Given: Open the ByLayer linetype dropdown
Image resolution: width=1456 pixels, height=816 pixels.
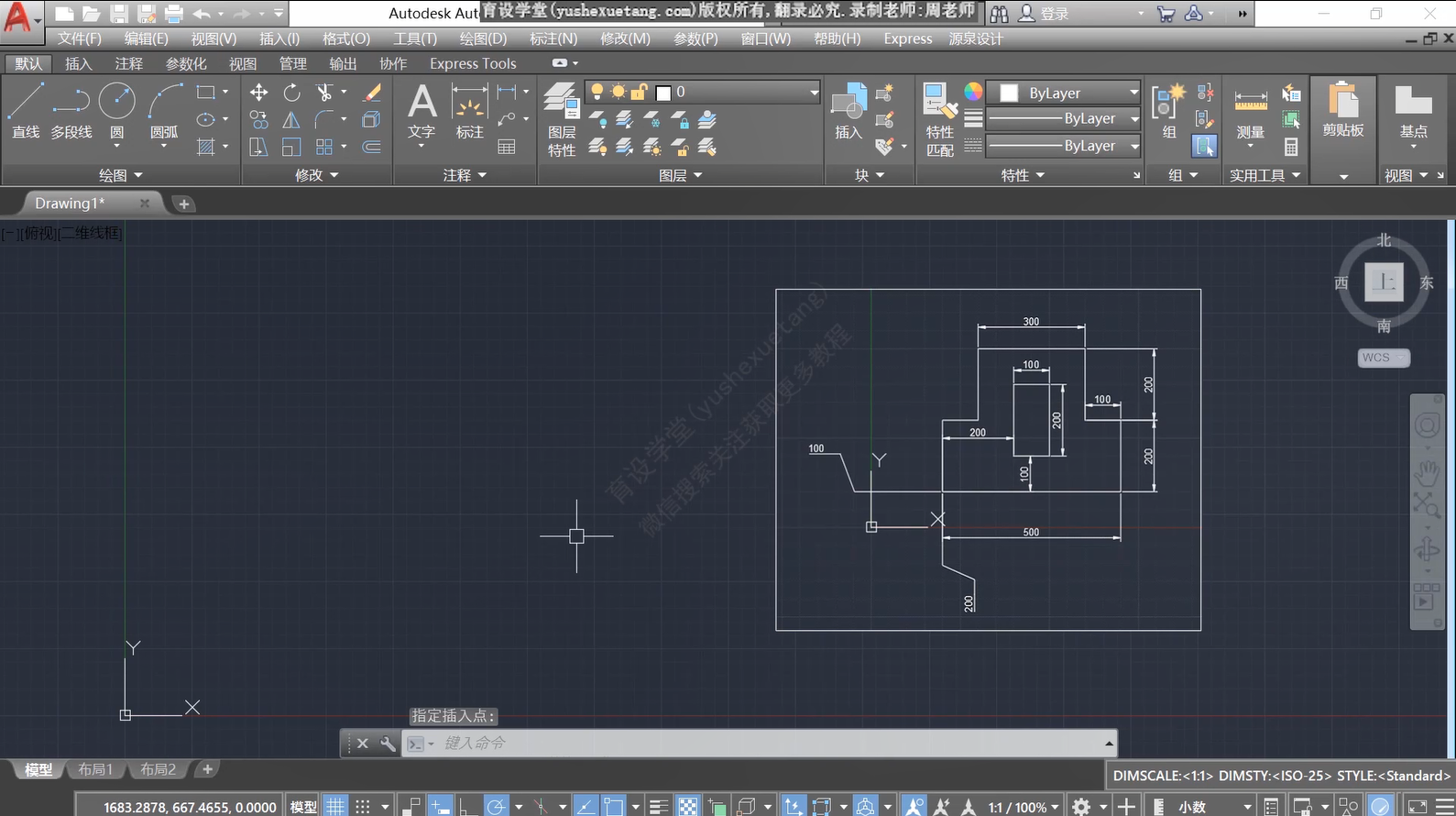Looking at the screenshot, I should click(1064, 146).
